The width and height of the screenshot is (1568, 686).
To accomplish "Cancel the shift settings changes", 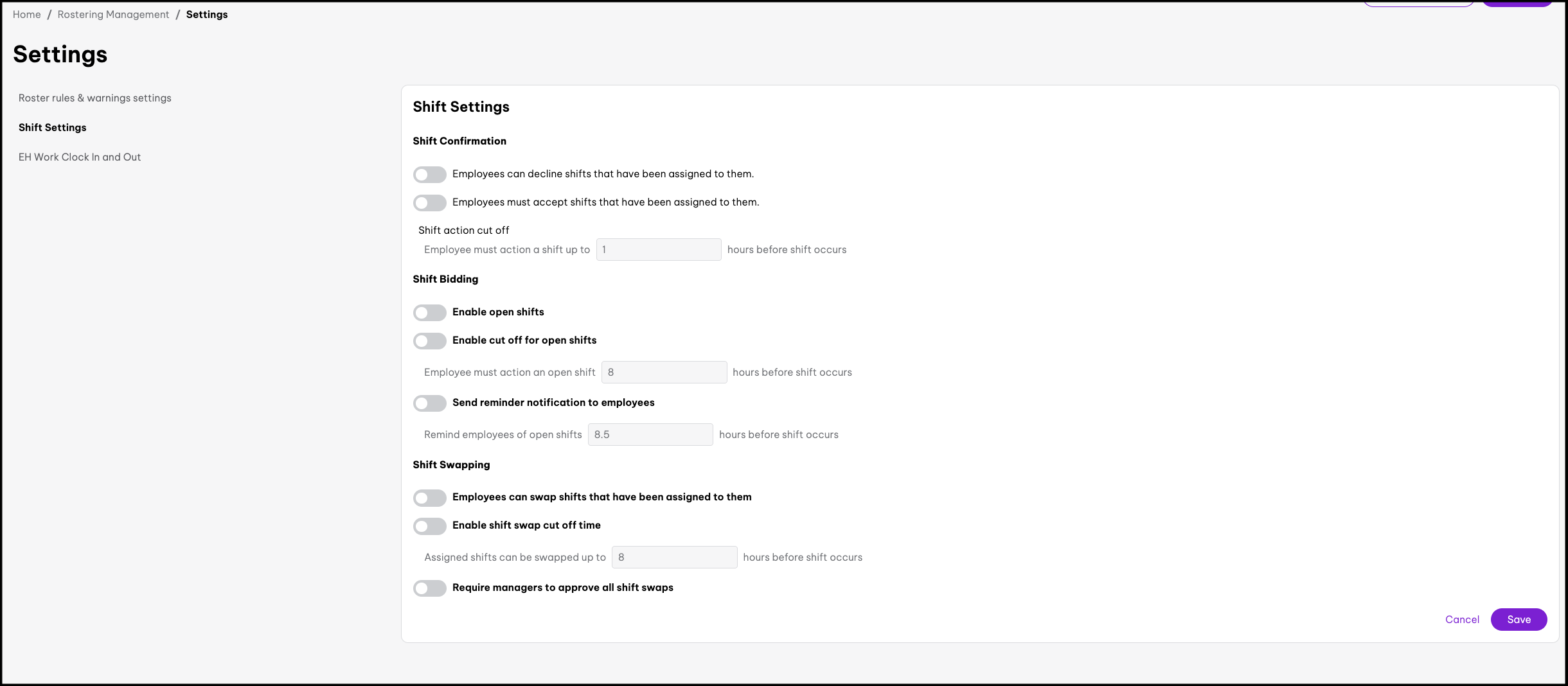I will click(1462, 620).
